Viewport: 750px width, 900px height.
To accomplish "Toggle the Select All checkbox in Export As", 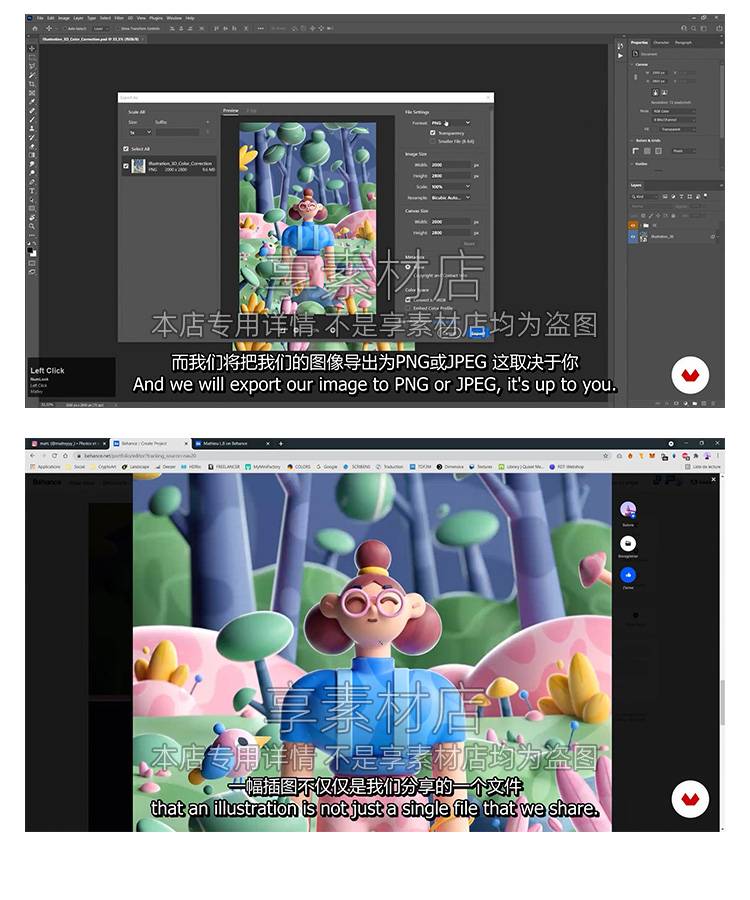I will pos(126,149).
